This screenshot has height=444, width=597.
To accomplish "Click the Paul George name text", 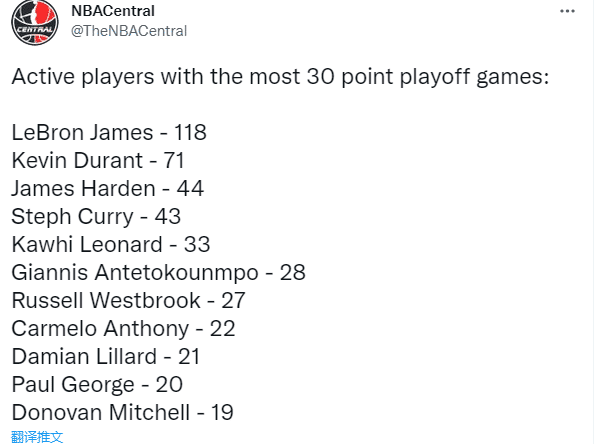I will coord(73,385).
